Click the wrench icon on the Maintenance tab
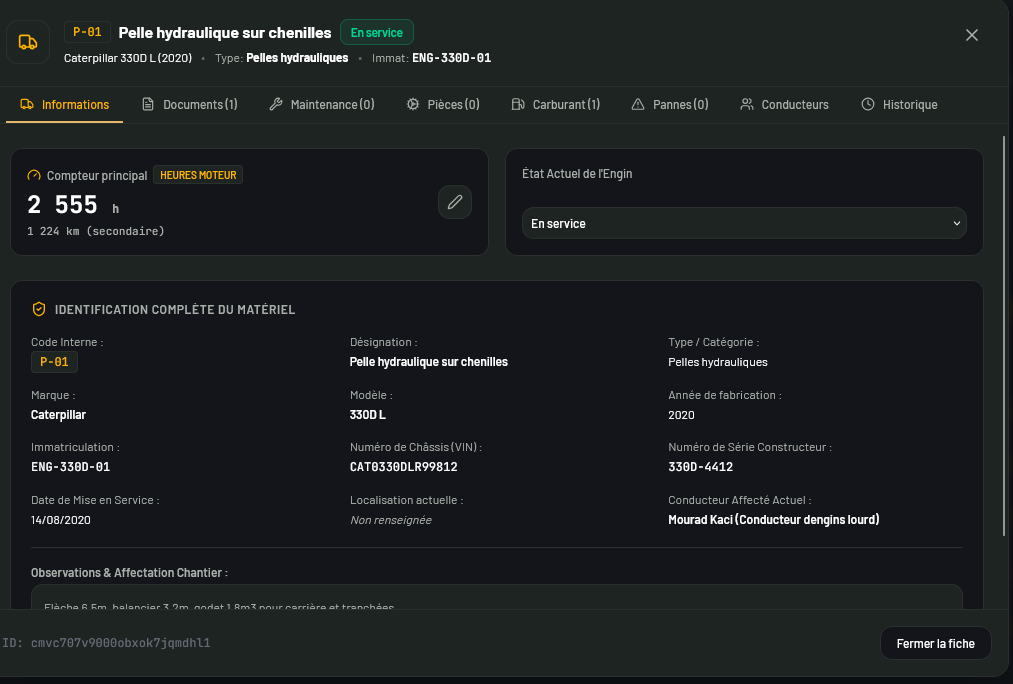The height and width of the screenshot is (684, 1013). (x=276, y=105)
